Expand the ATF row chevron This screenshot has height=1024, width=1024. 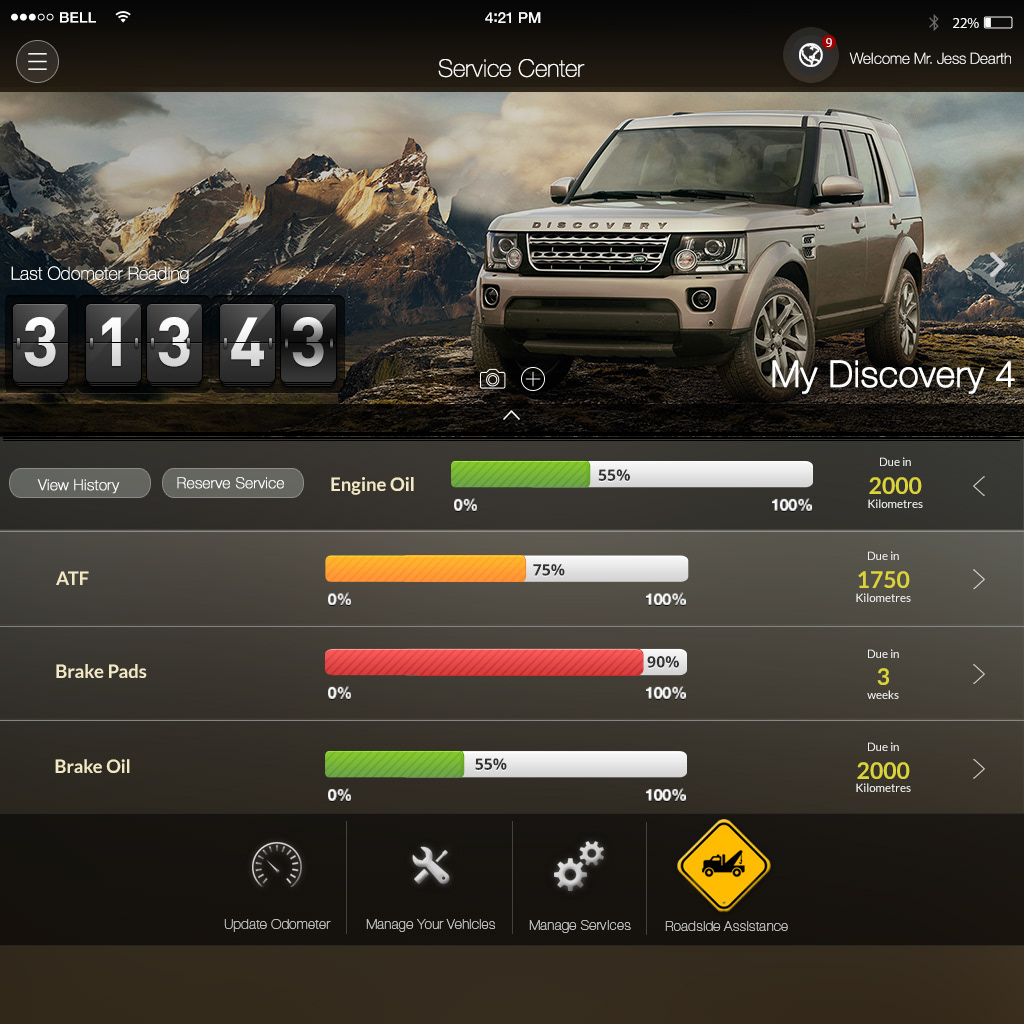[x=978, y=579]
